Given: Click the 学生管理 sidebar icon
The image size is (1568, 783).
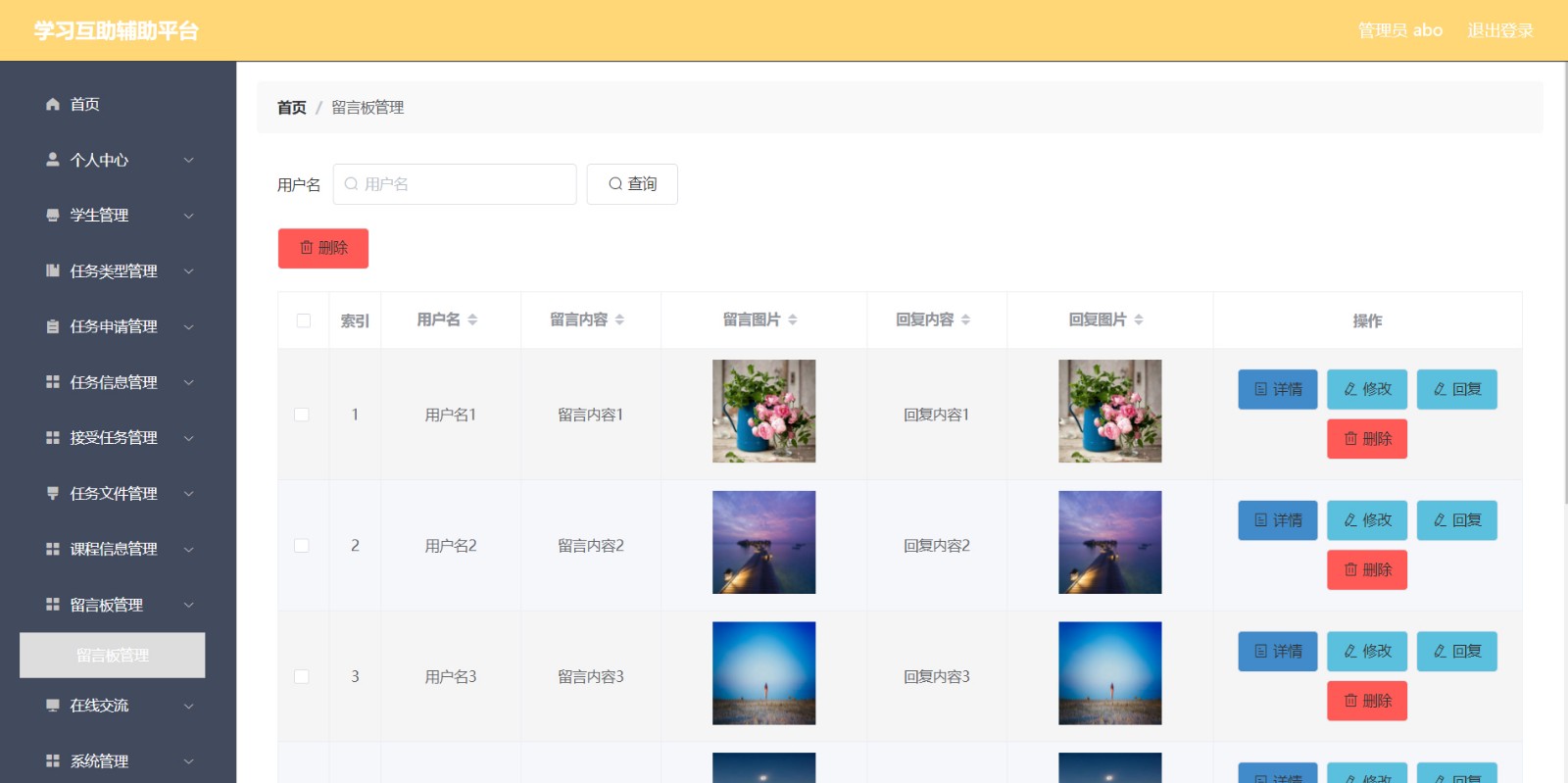Looking at the screenshot, I should click(x=53, y=215).
